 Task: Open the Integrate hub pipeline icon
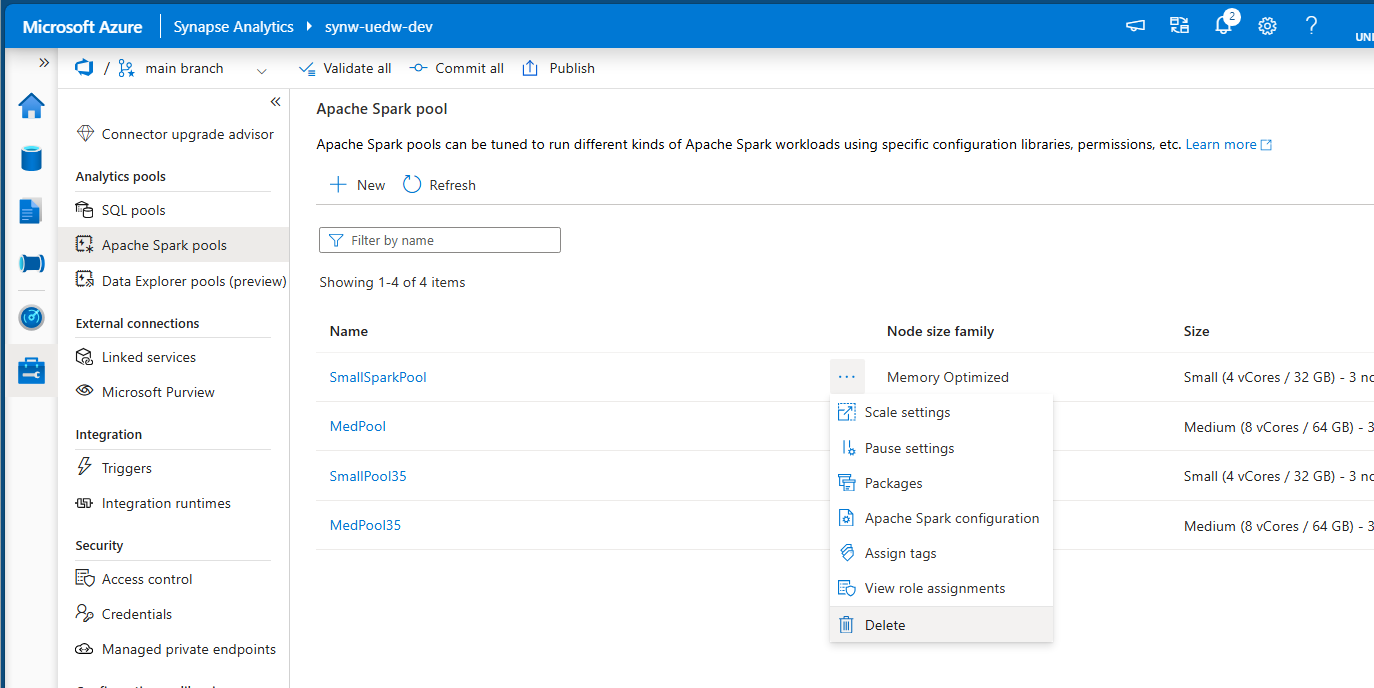click(32, 264)
